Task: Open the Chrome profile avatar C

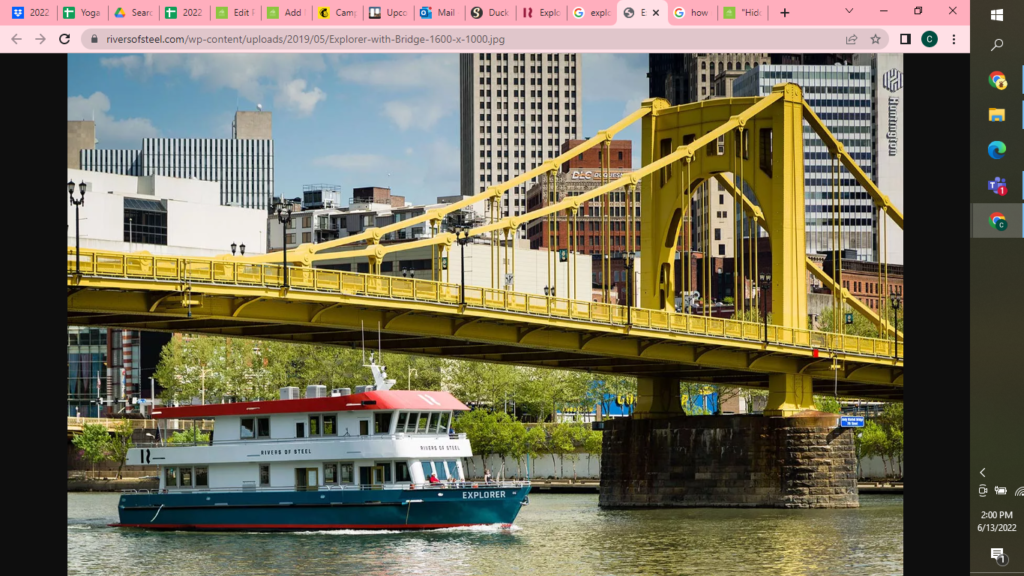Action: coord(929,39)
